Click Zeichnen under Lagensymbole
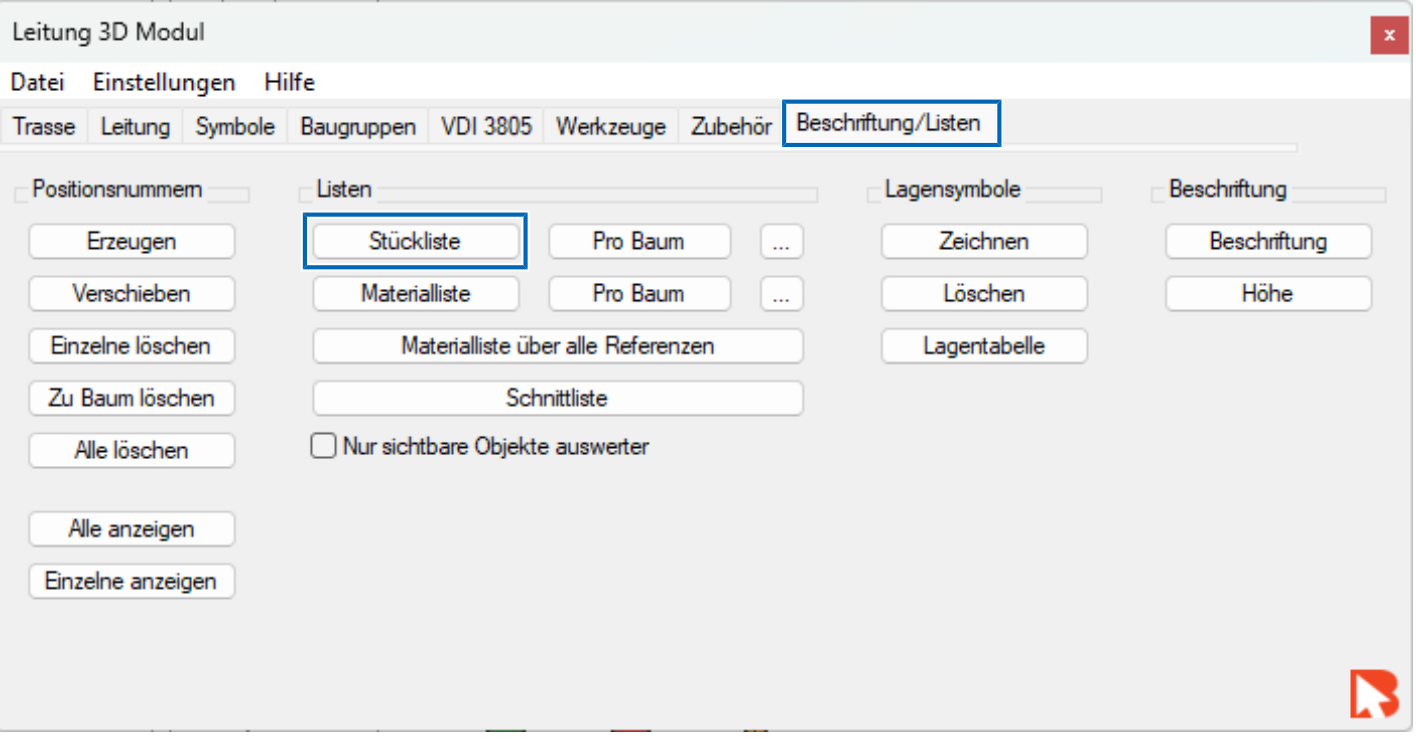 (x=984, y=242)
